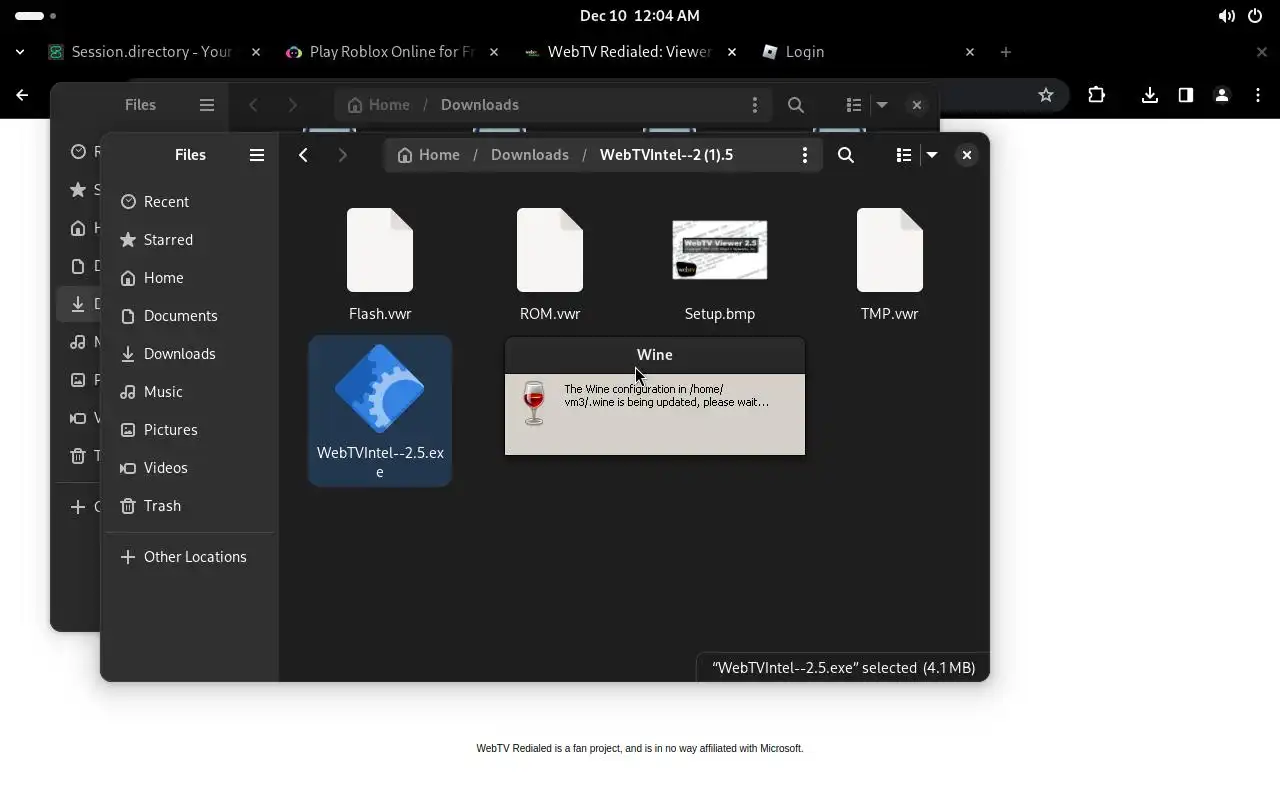Select the ROM.vwr file icon
1280x800 pixels.
(x=550, y=250)
